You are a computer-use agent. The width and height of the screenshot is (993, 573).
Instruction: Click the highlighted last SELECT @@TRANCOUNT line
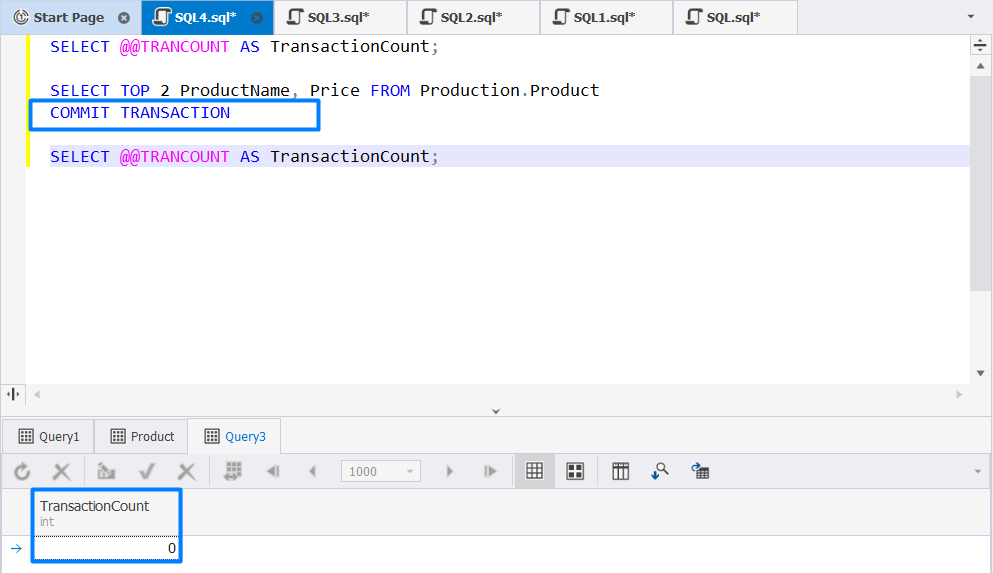pyautogui.click(x=244, y=156)
